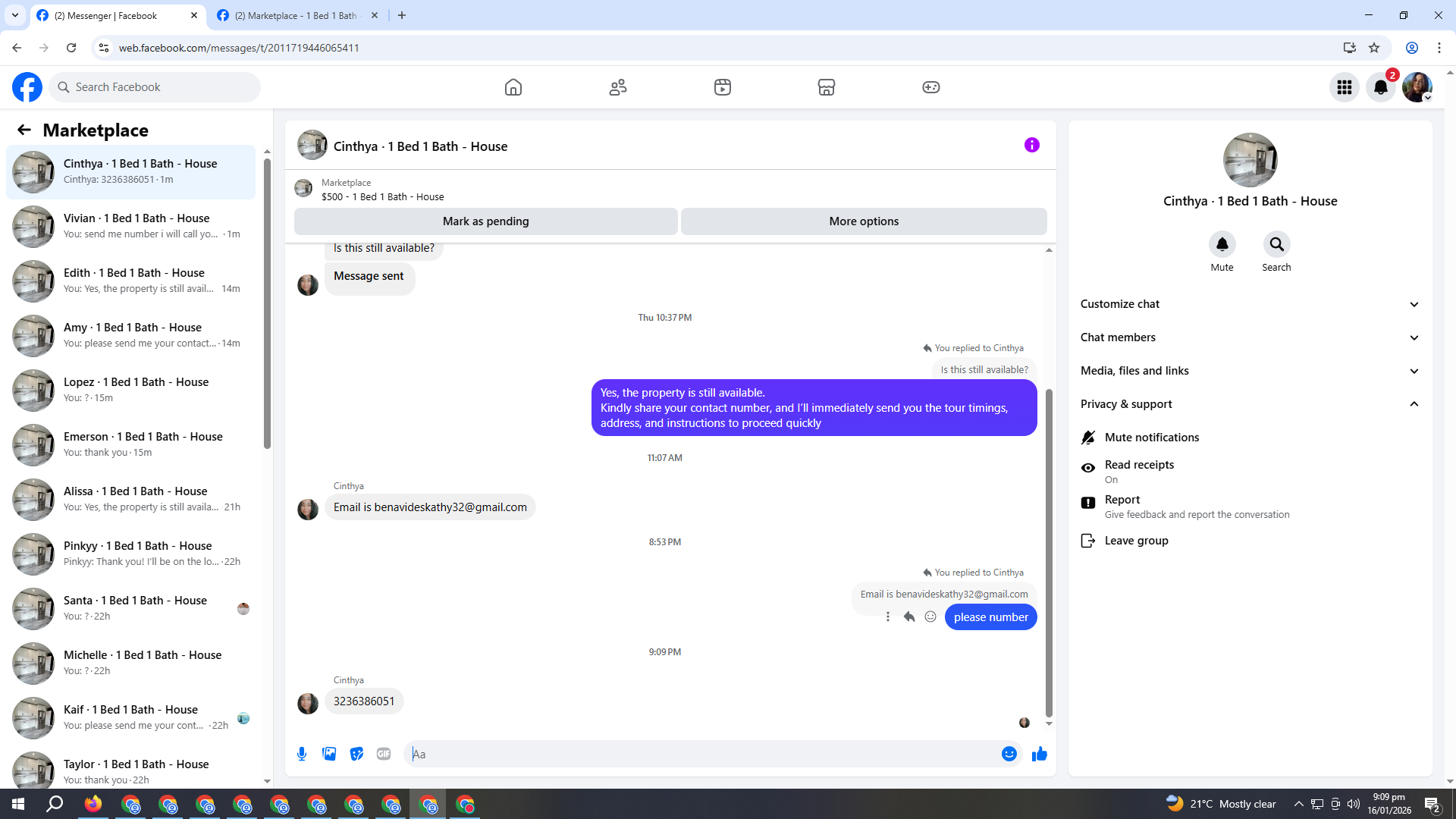This screenshot has height=819, width=1456.
Task: Expand the Chat members section
Action: pos(1249,337)
